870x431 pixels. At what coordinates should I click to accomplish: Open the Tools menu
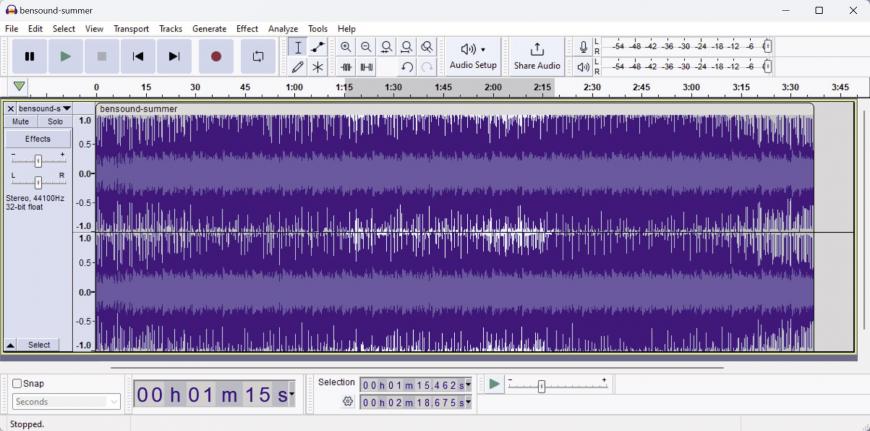318,28
